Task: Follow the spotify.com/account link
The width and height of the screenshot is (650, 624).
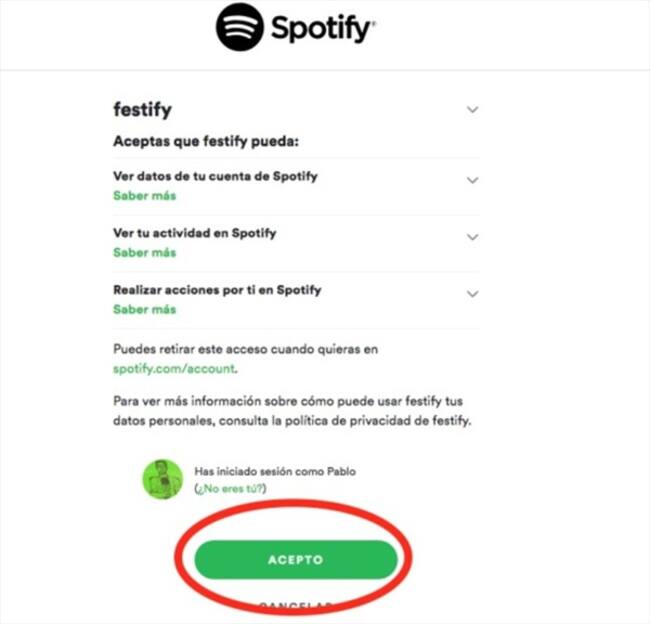Action: (175, 369)
